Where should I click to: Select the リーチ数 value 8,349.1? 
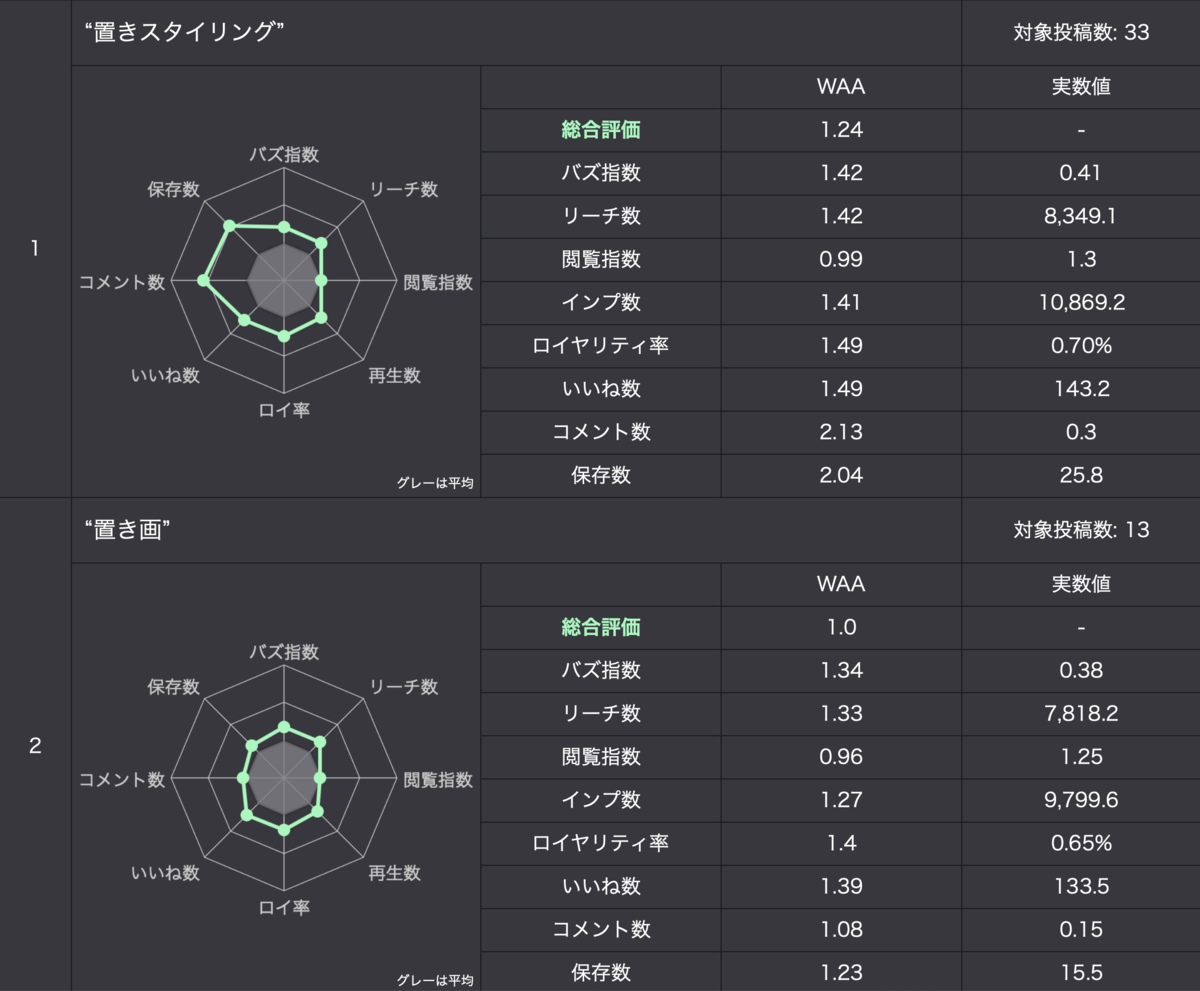tap(1081, 216)
